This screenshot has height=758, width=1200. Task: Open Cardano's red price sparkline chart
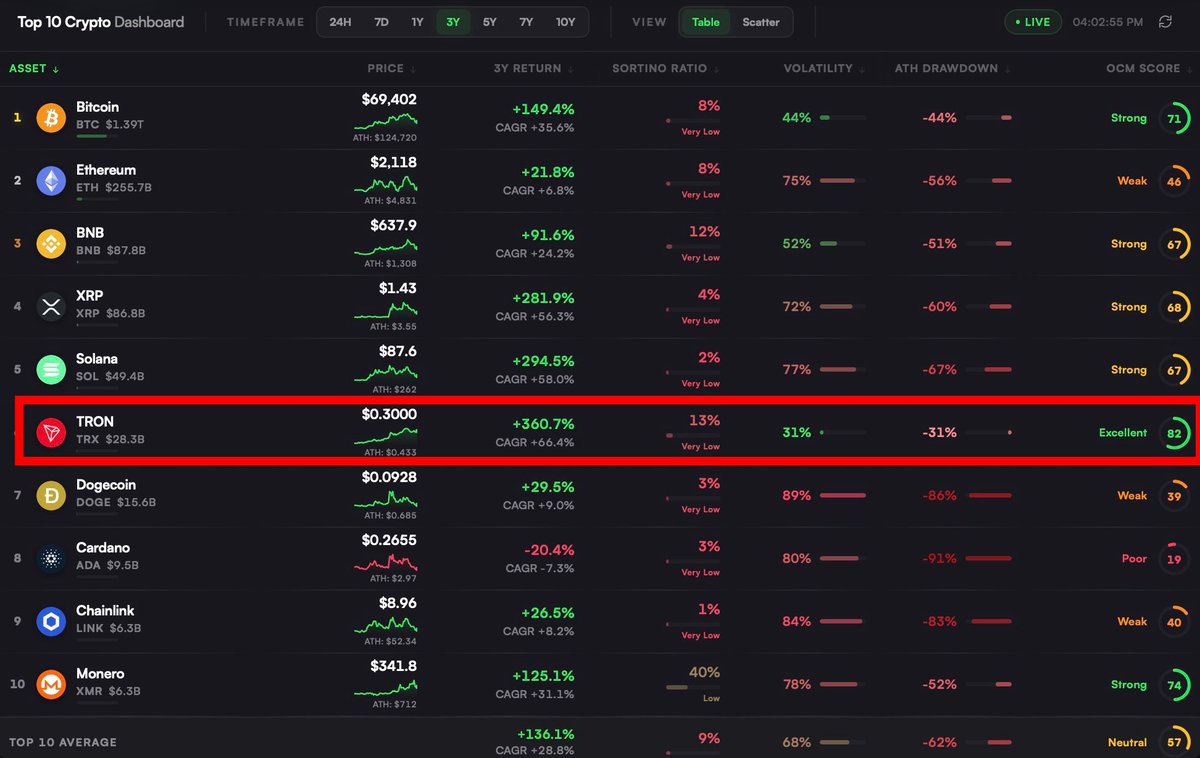point(386,562)
